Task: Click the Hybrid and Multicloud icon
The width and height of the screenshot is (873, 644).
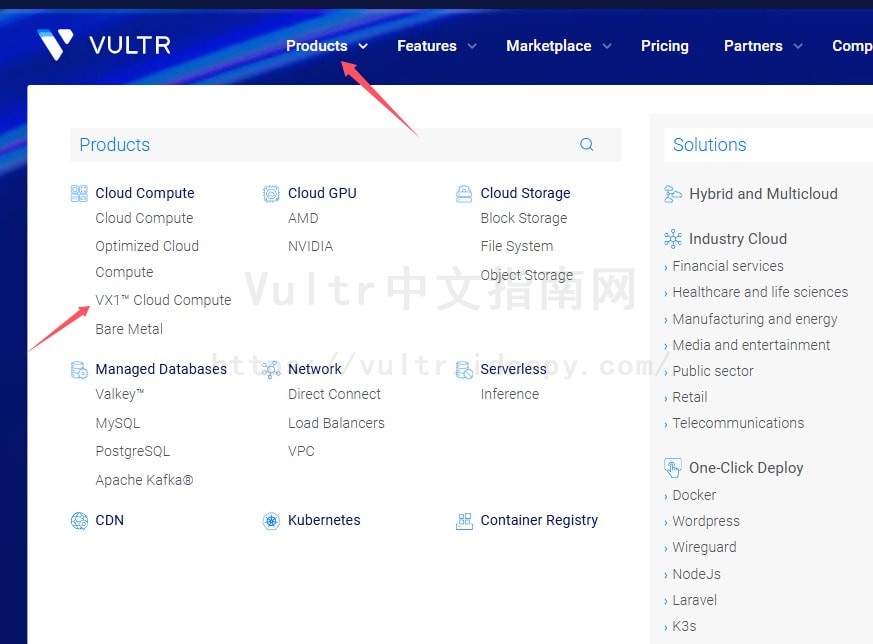Action: [672, 194]
